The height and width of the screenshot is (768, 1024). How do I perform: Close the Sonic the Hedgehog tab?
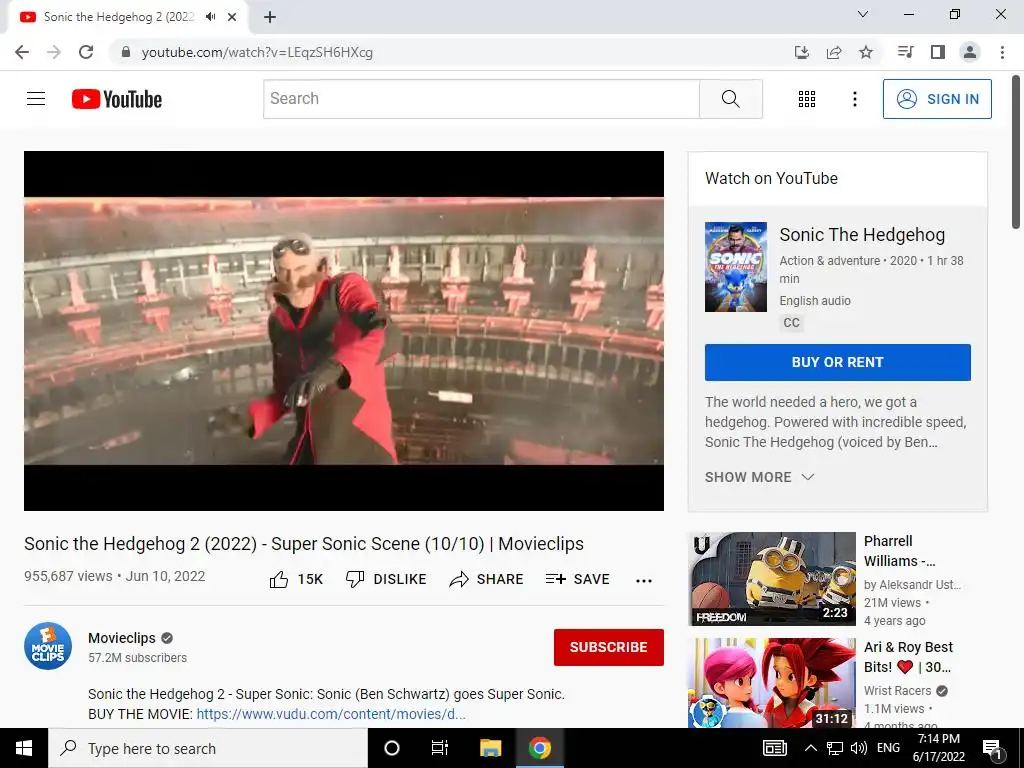[x=232, y=17]
